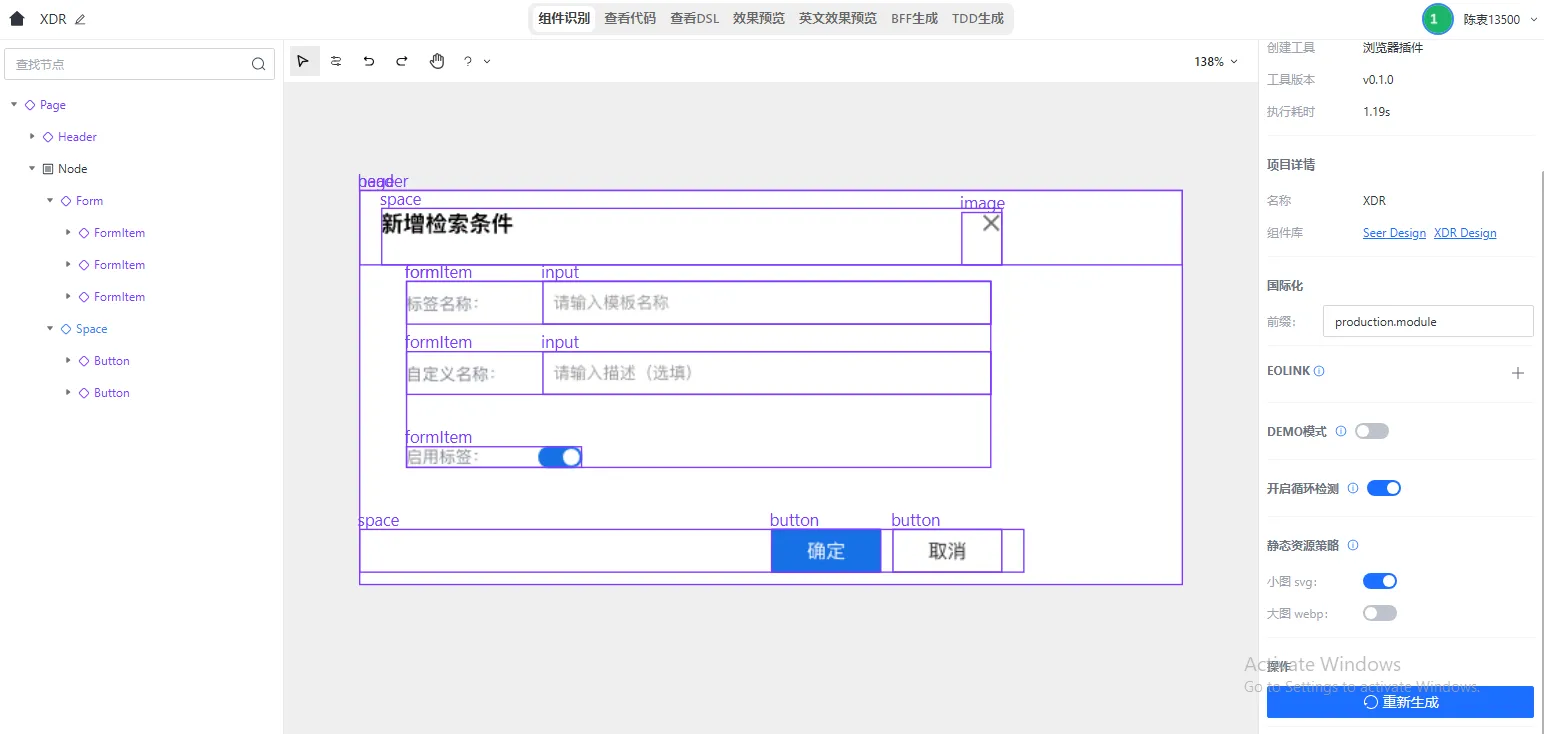Click the 标签名称 label on canvas

pyautogui.click(x=443, y=303)
